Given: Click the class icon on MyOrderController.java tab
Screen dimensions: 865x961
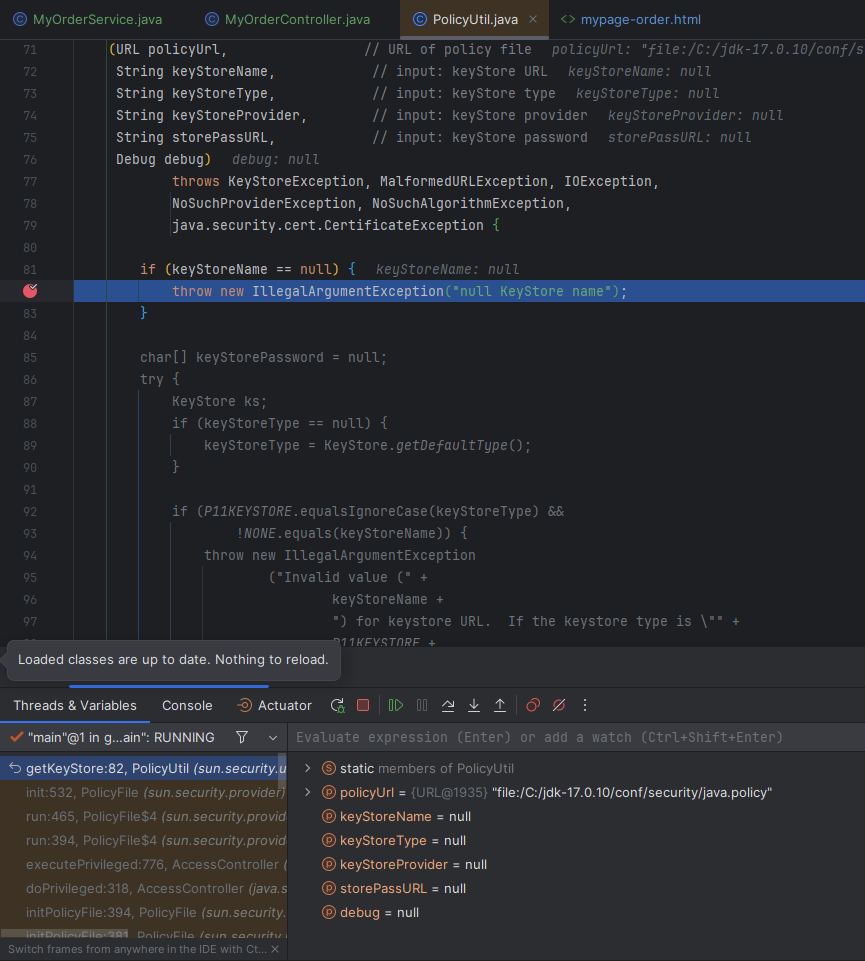Looking at the screenshot, I should (x=211, y=20).
